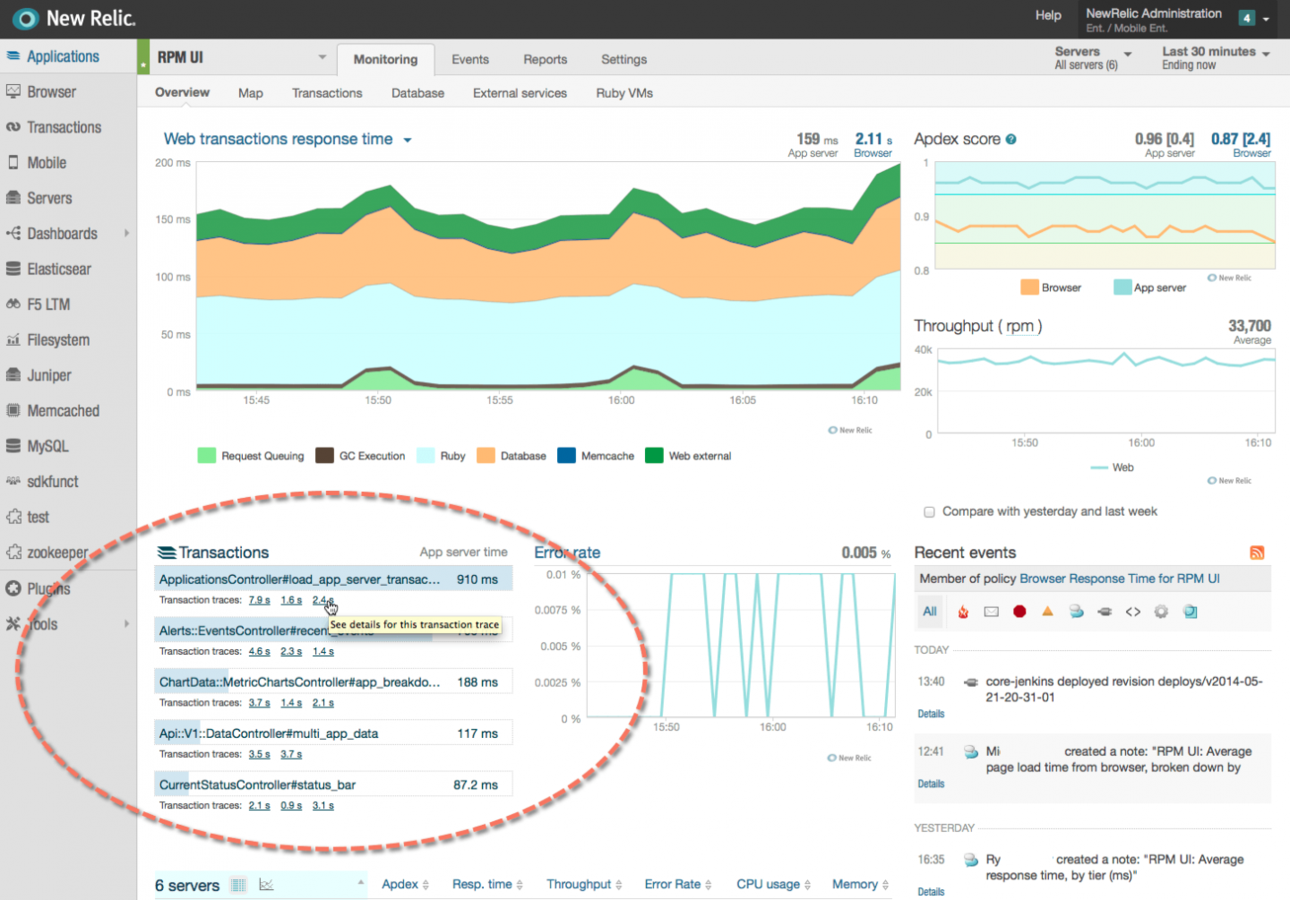This screenshot has width=1290, height=900.
Task: Check Compare with yesterday and last week
Action: [930, 512]
